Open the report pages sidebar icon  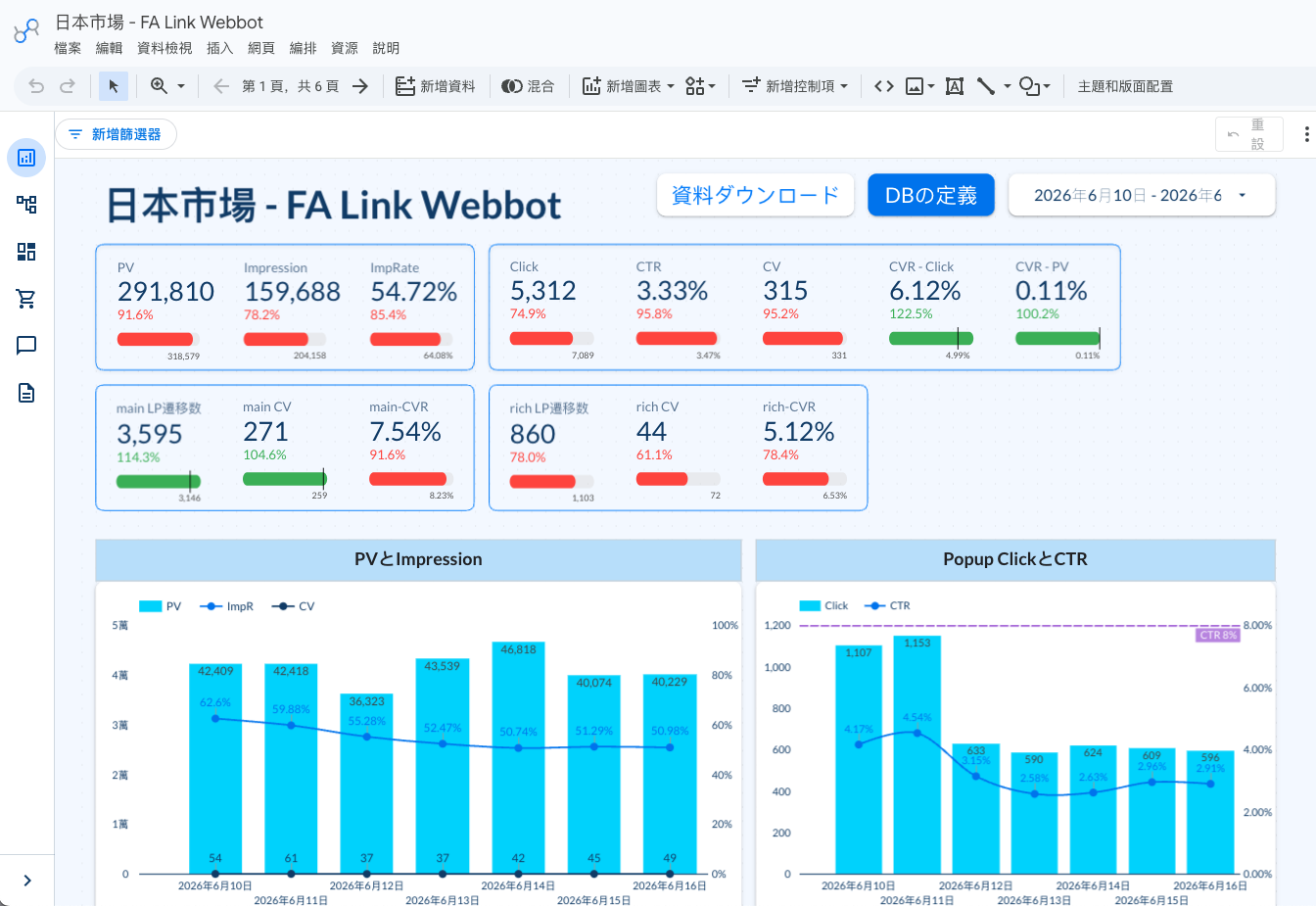(x=26, y=158)
